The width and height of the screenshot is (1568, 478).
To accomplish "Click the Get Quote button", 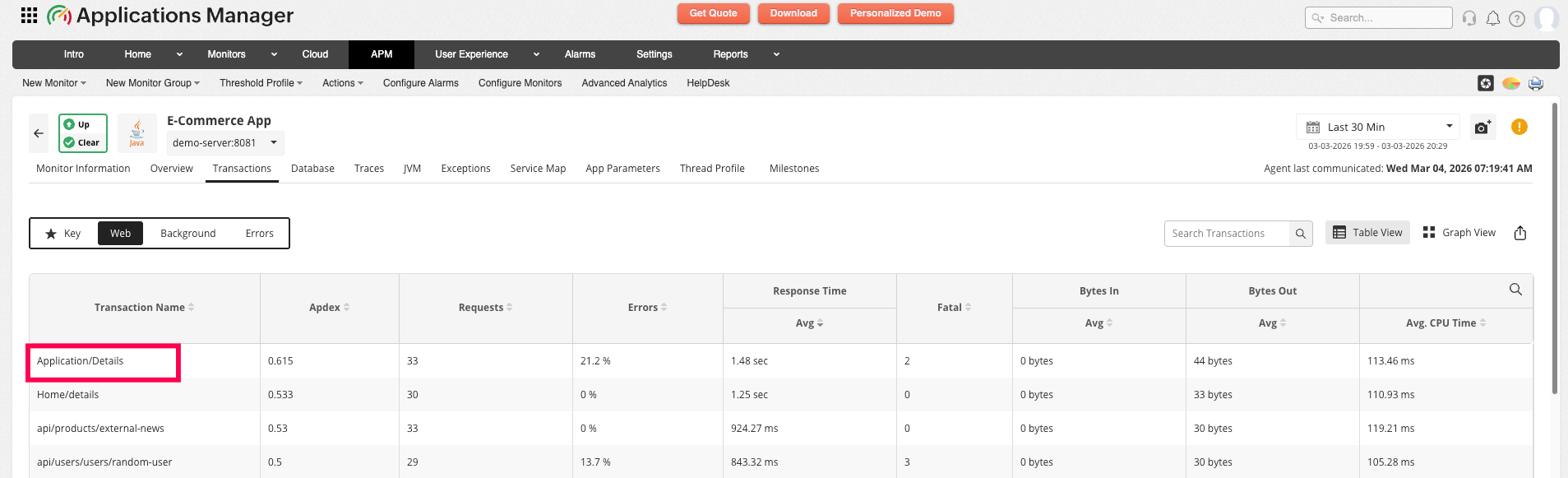I will [x=713, y=13].
